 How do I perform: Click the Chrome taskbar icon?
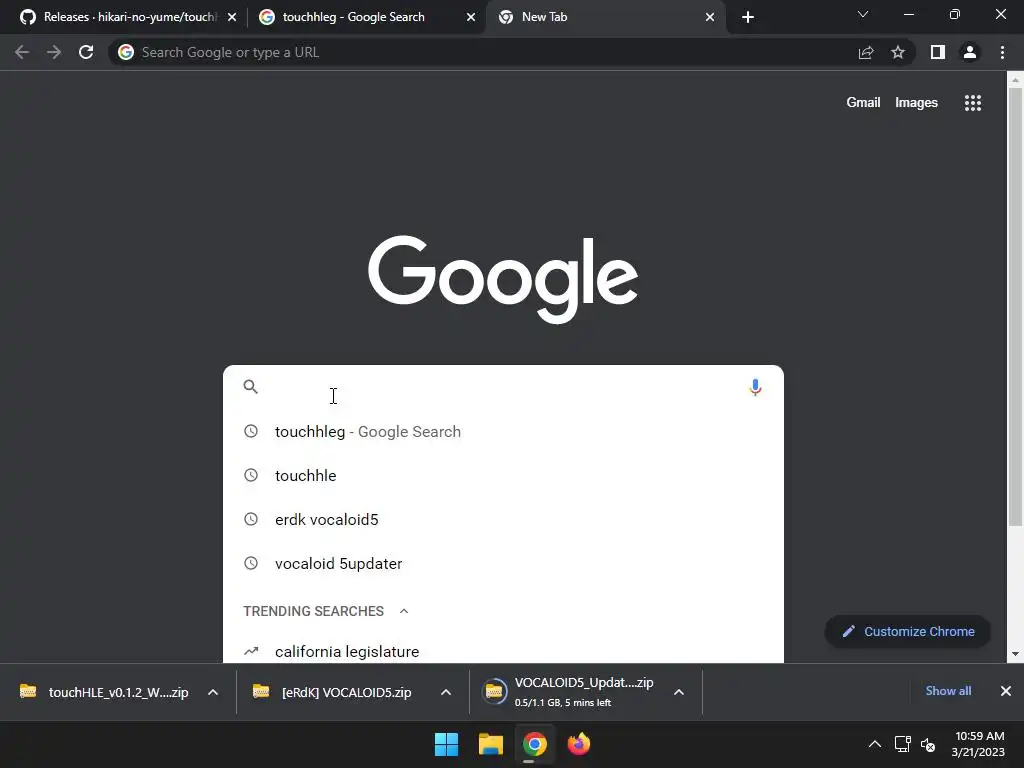point(534,744)
